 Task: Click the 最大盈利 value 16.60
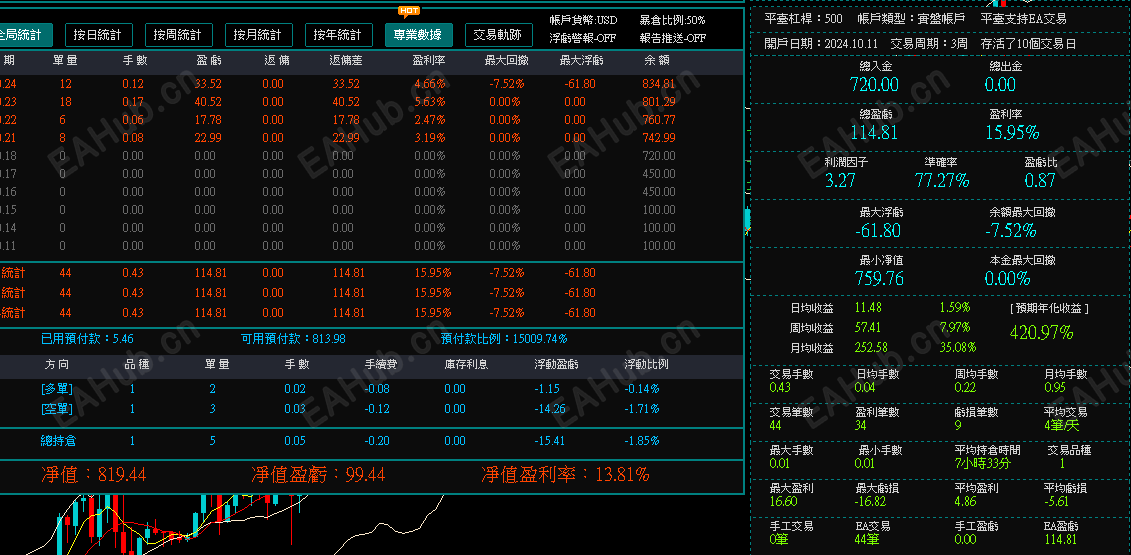(783, 502)
